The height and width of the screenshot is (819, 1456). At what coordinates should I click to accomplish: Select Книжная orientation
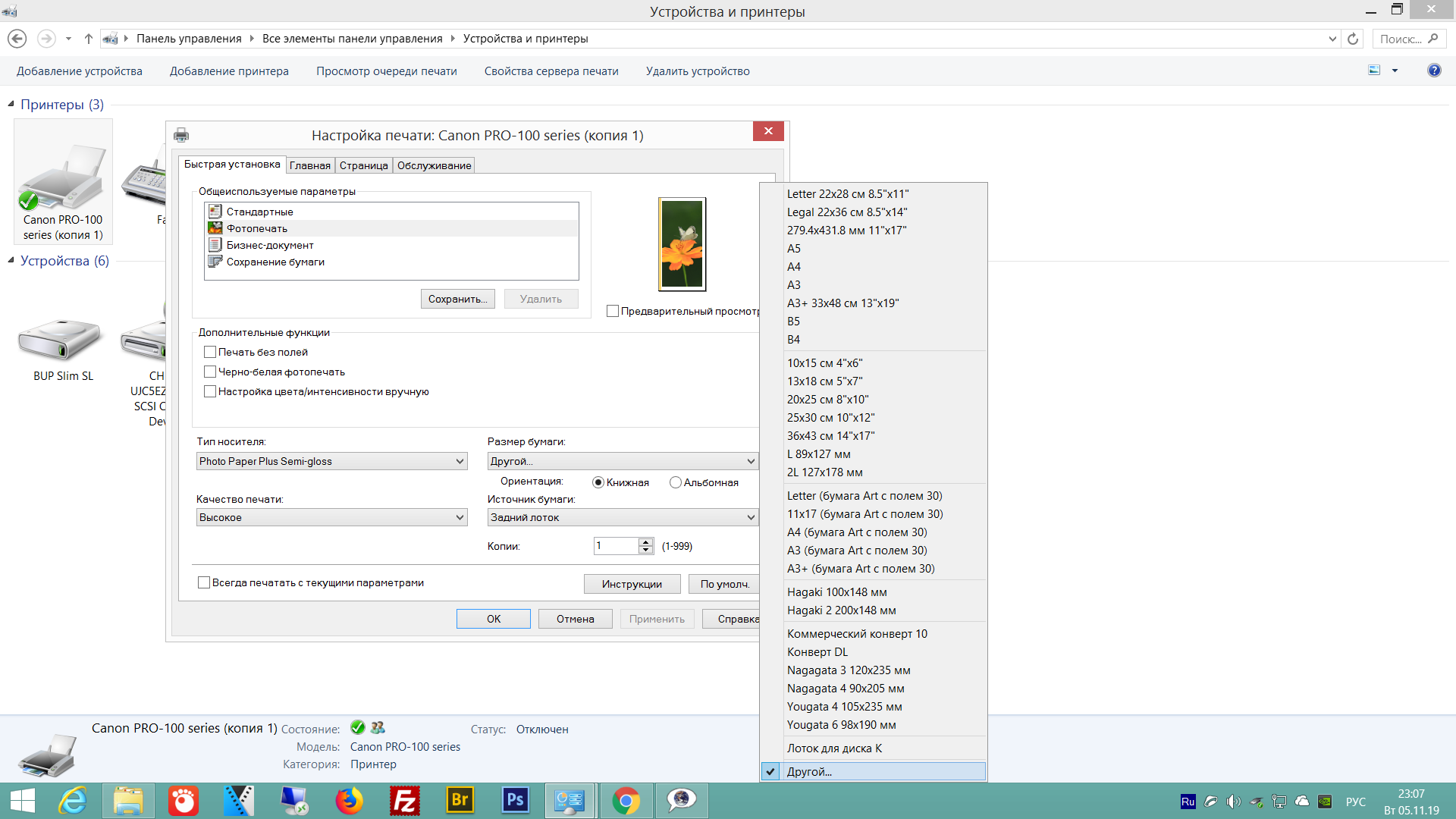pyautogui.click(x=598, y=482)
